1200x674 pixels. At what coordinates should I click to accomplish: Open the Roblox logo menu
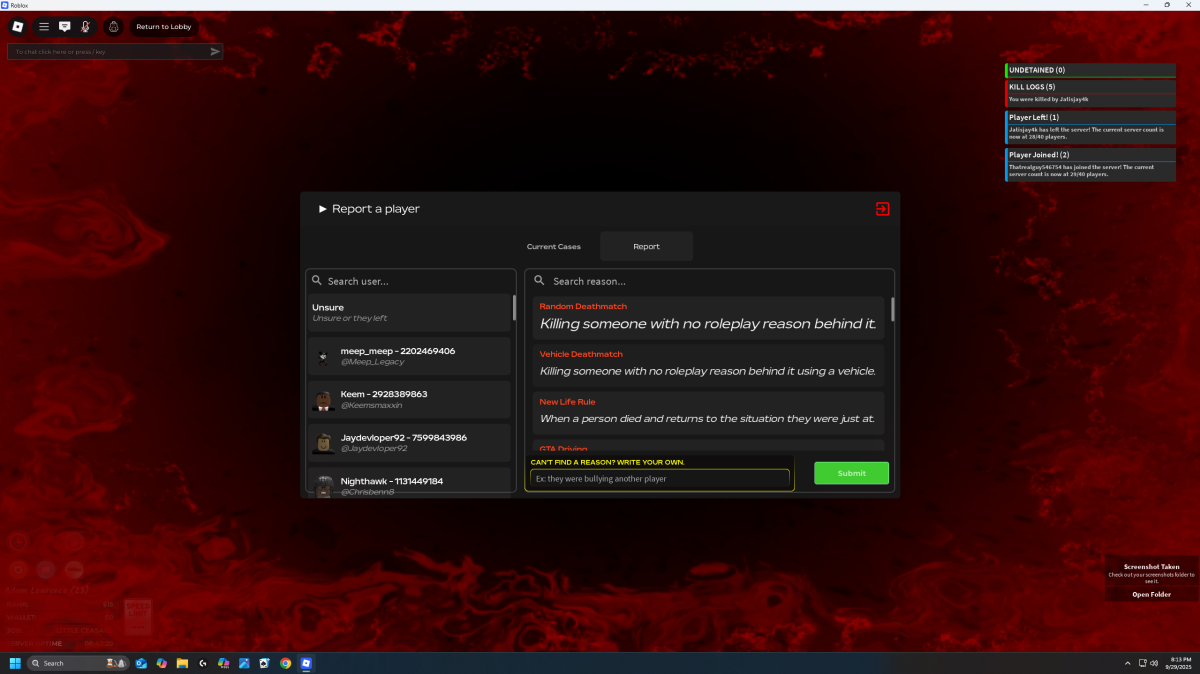pos(17,27)
